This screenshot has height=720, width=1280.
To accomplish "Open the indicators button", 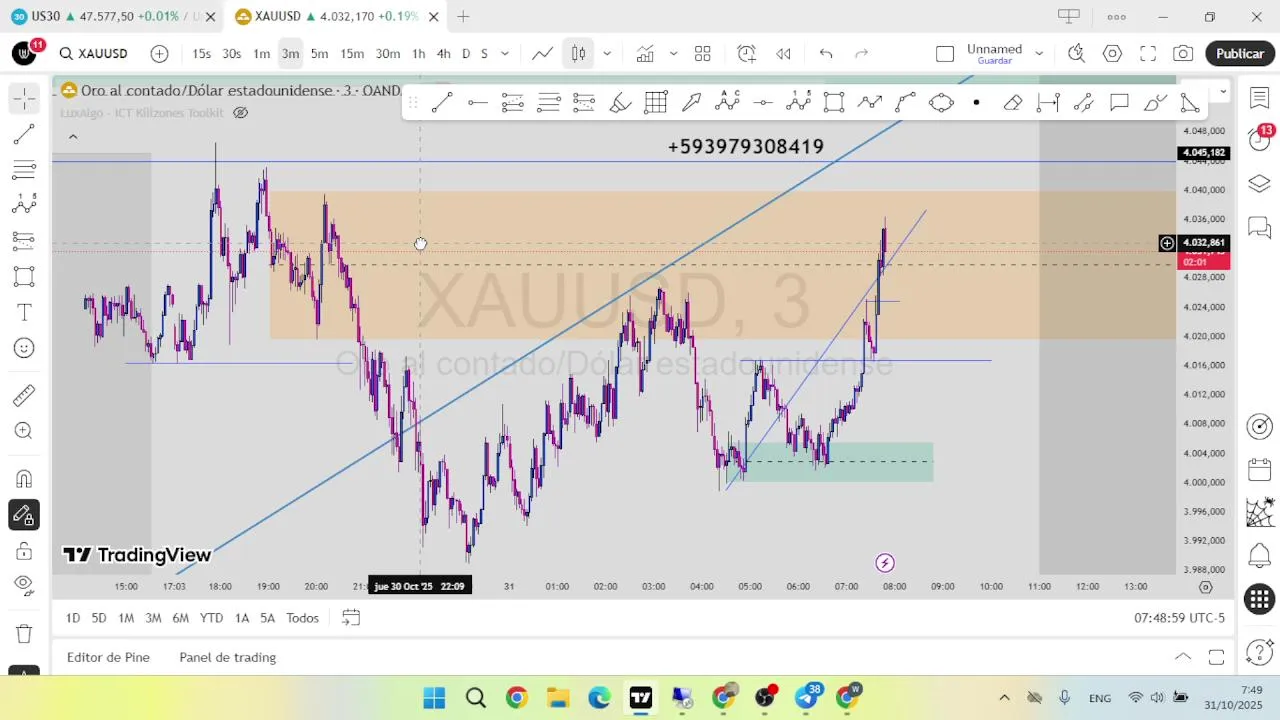I will point(645,54).
